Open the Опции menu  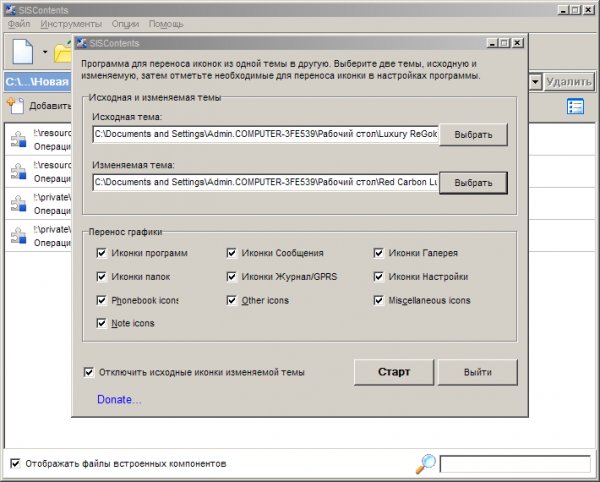pos(125,24)
